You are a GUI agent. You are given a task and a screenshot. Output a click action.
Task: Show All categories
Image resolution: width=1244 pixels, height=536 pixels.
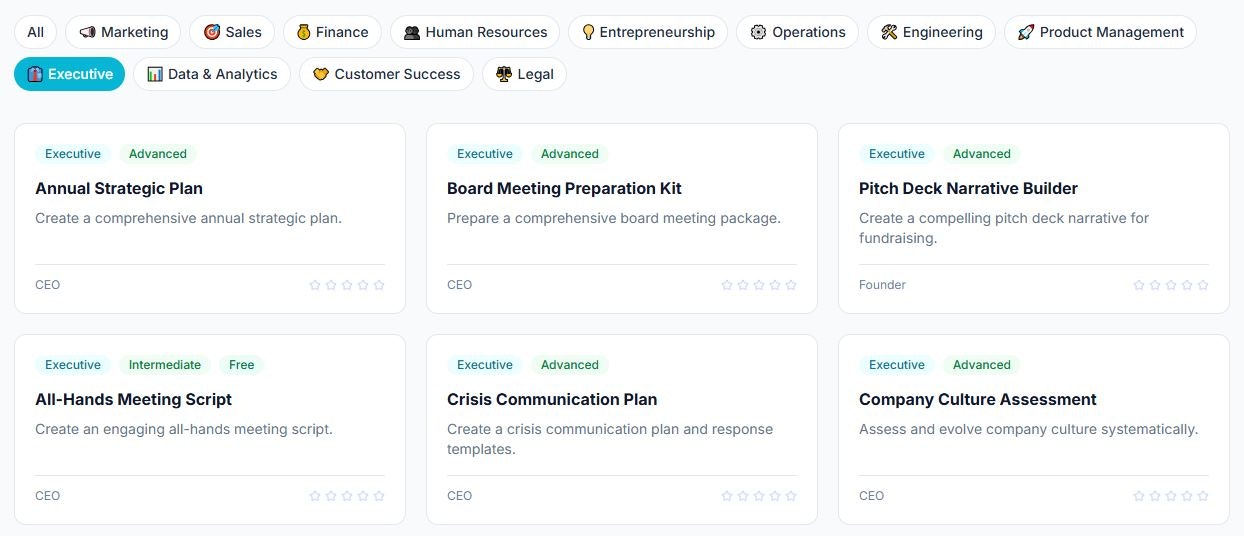click(x=36, y=32)
